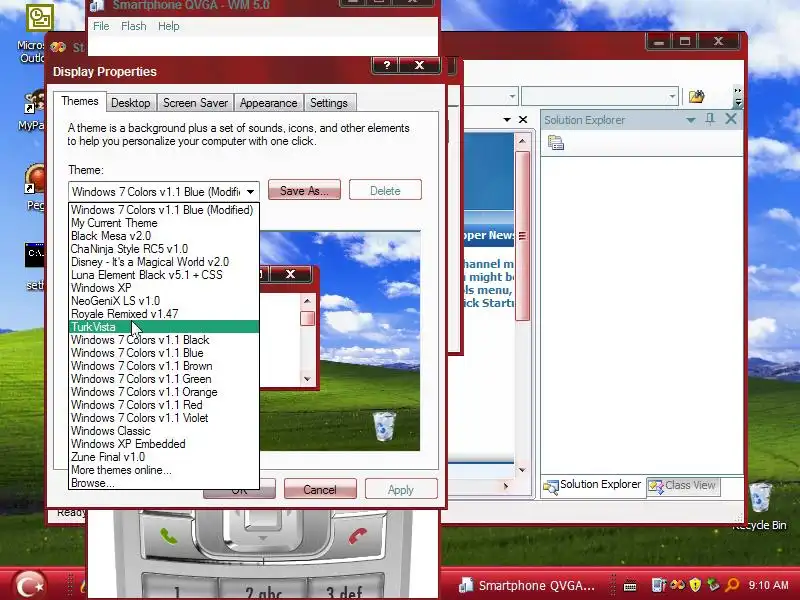Close the Start Page document tab

523,119
